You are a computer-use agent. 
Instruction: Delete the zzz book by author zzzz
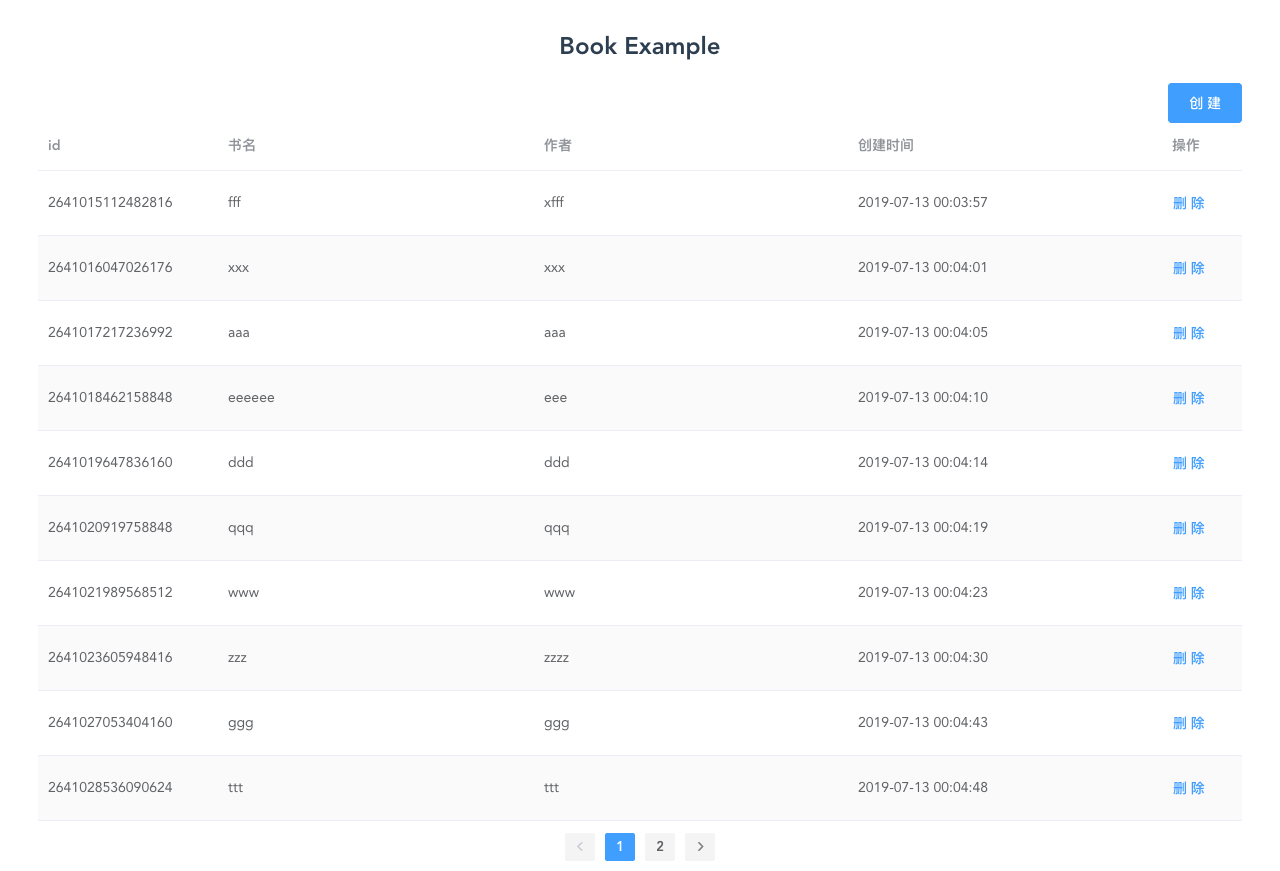(1188, 657)
